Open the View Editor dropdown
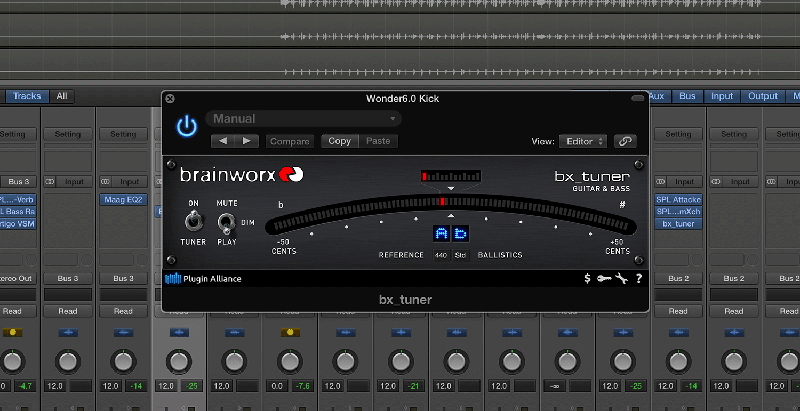This screenshot has height=411, width=800. tap(583, 141)
